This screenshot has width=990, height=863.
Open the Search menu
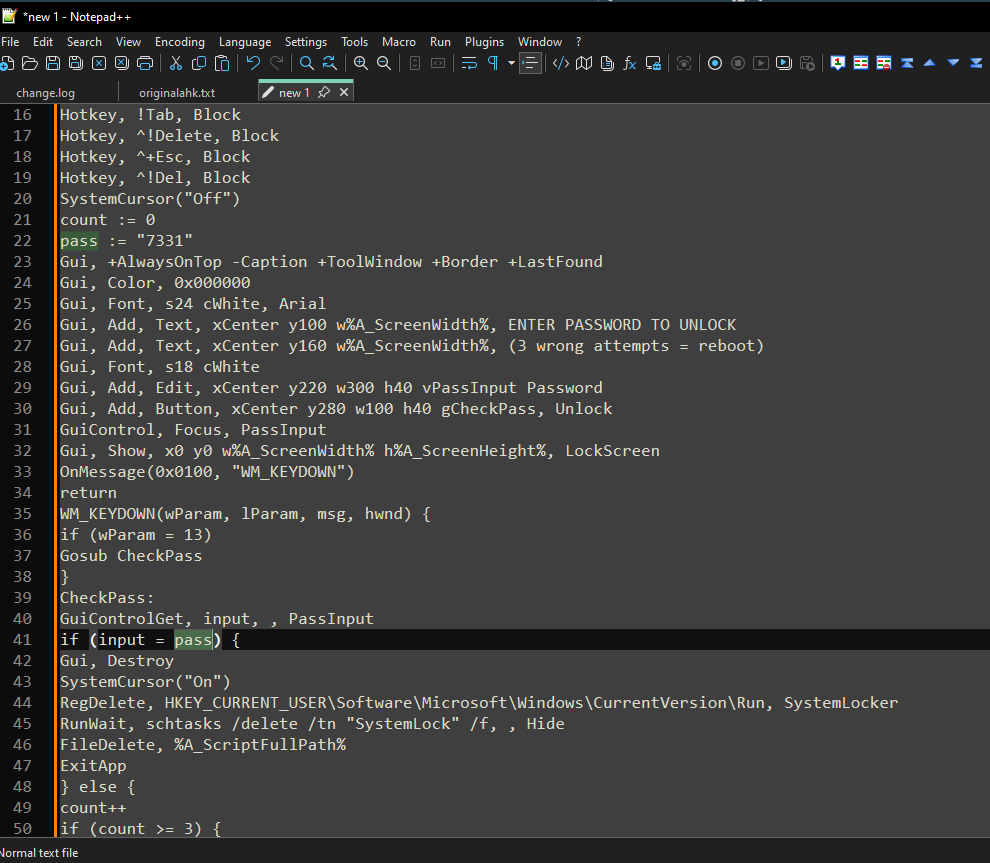click(84, 42)
